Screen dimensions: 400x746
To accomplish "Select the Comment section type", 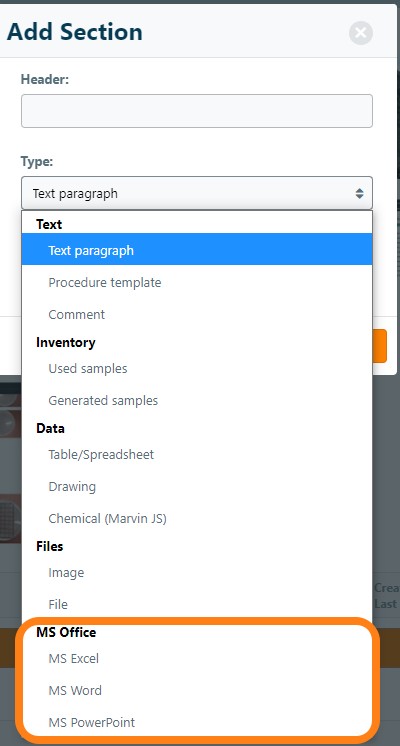I will pos(197,314).
